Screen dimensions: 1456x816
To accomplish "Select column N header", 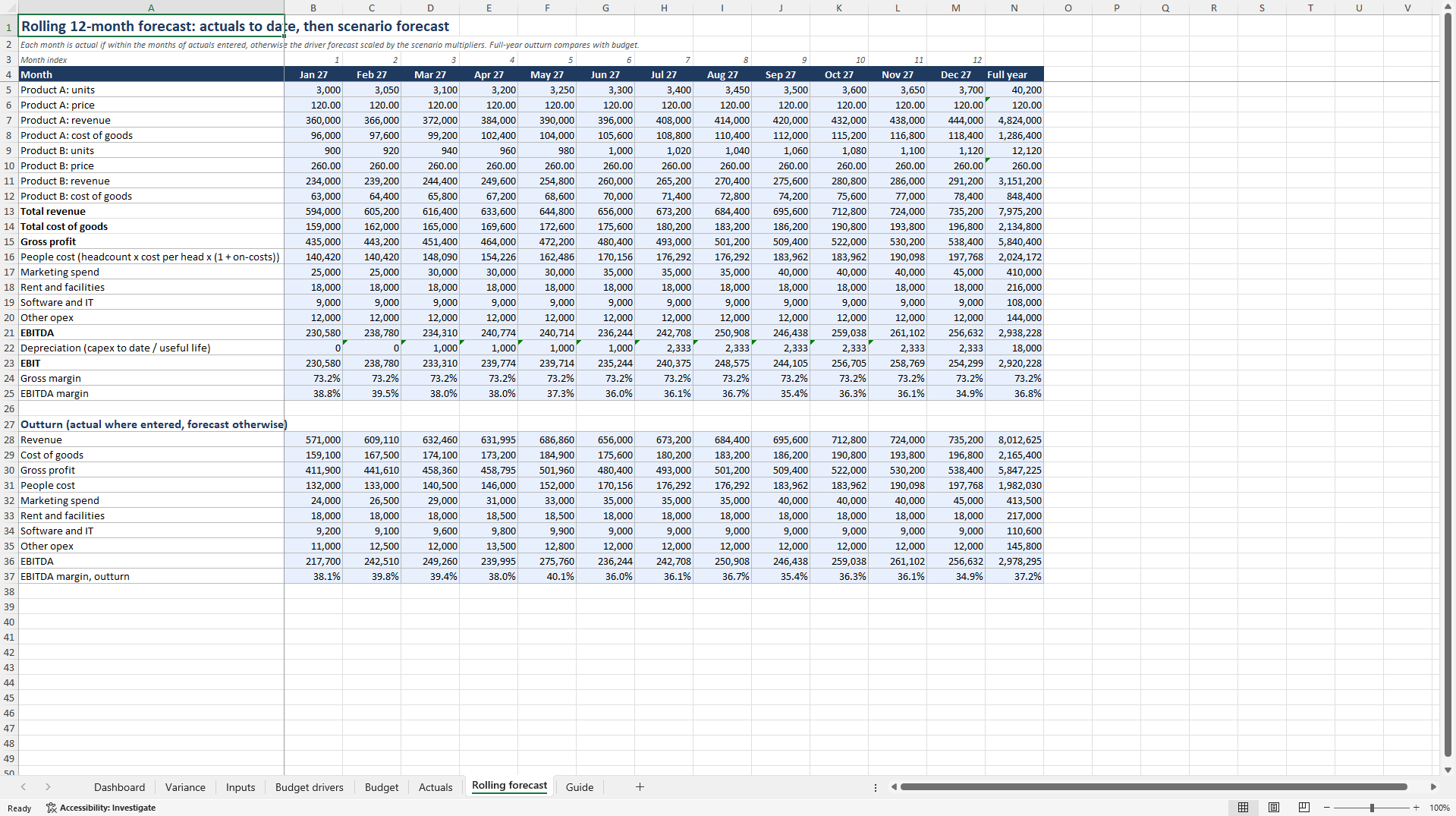I will tap(1014, 8).
